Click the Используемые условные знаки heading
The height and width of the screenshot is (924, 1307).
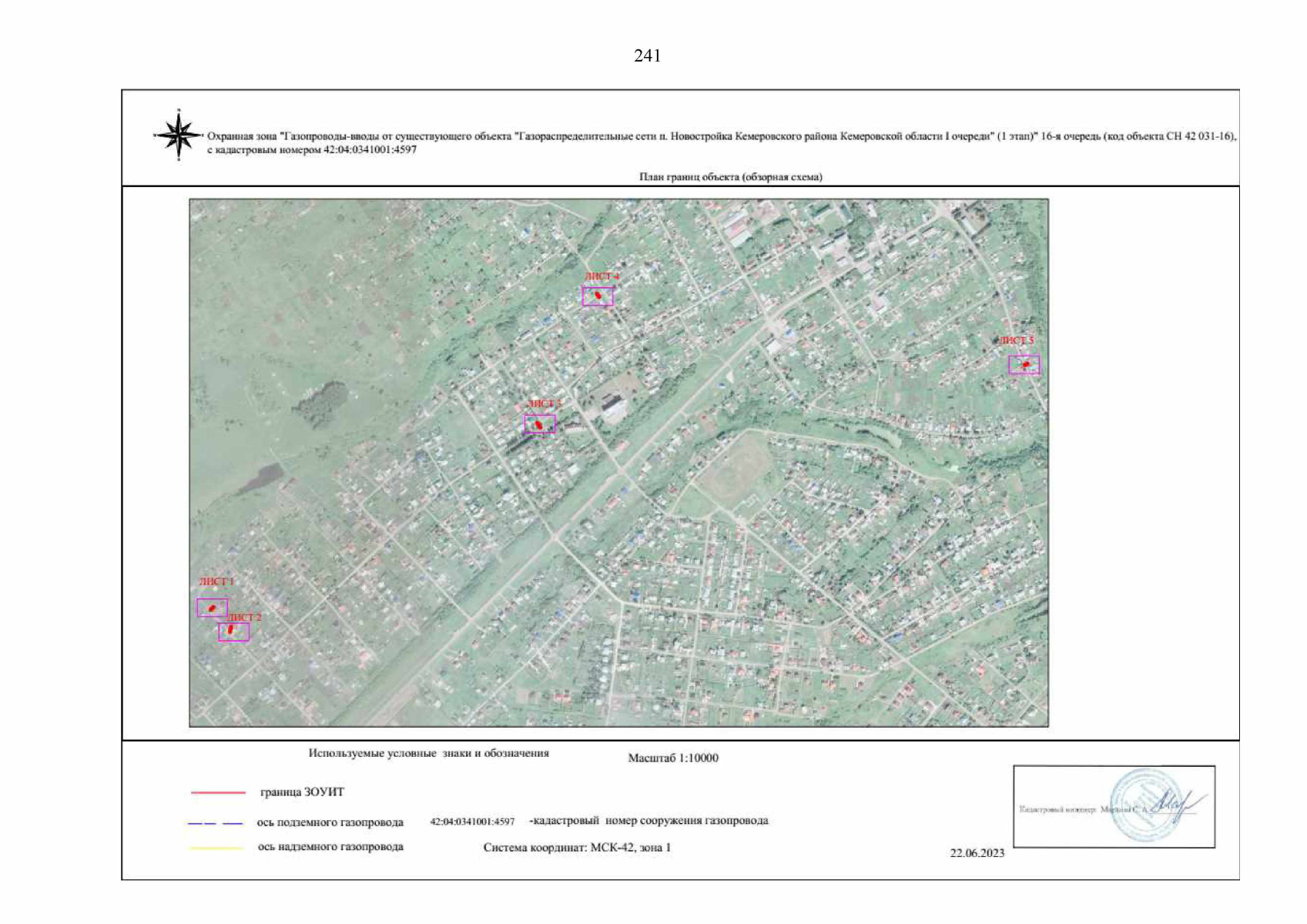pyautogui.click(x=428, y=753)
